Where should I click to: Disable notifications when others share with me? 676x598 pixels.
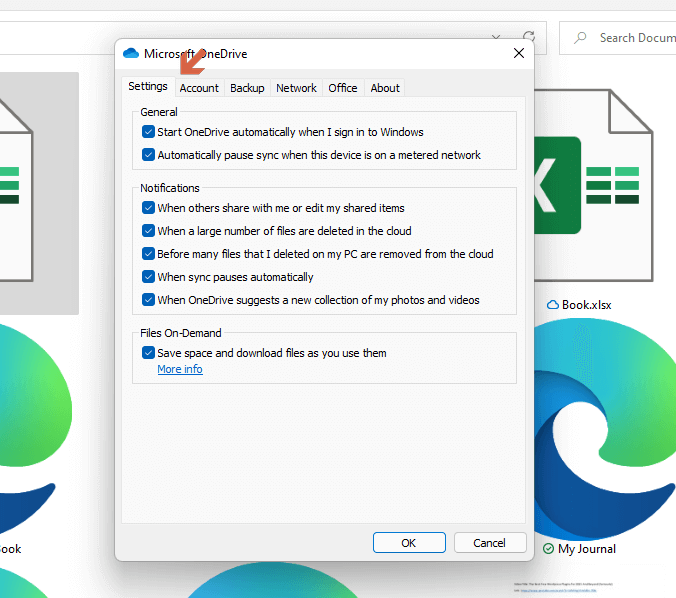[148, 208]
